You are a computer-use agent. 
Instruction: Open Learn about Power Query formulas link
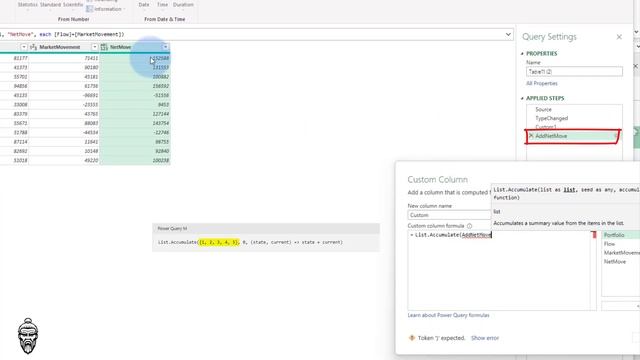point(448,315)
